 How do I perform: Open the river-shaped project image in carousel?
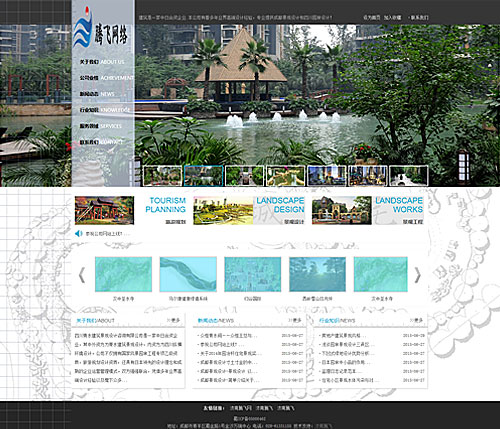(188, 274)
